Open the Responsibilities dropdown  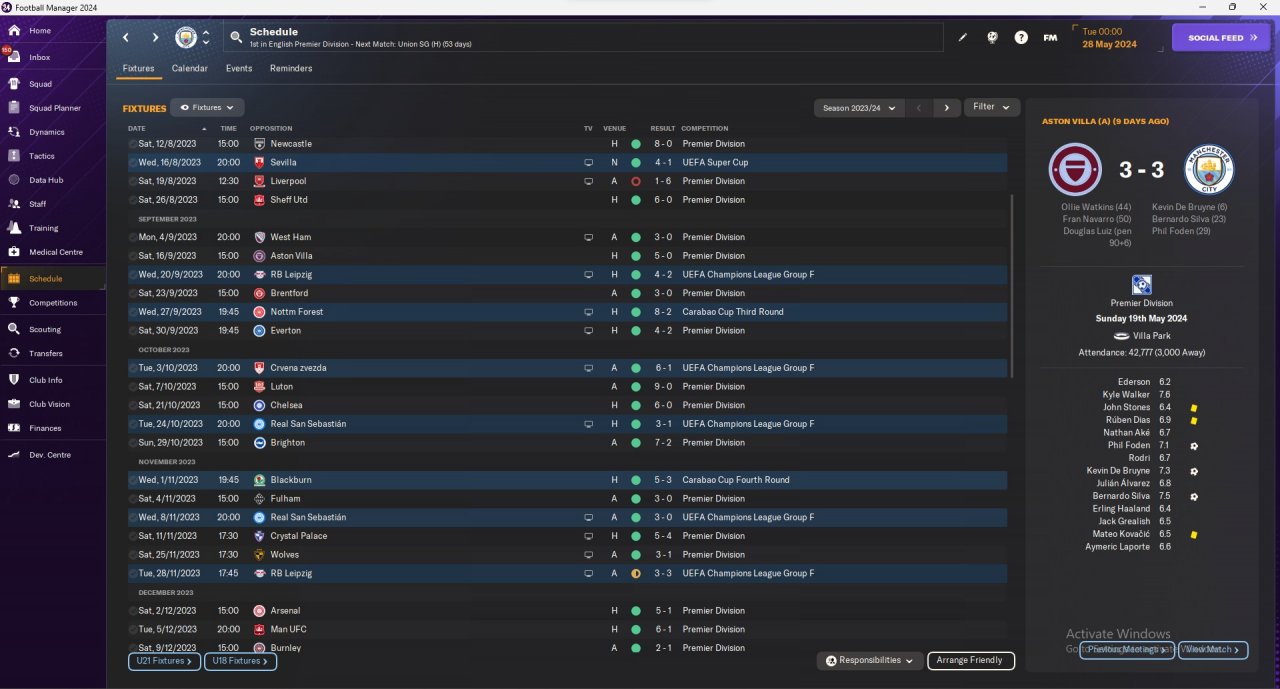click(x=871, y=661)
